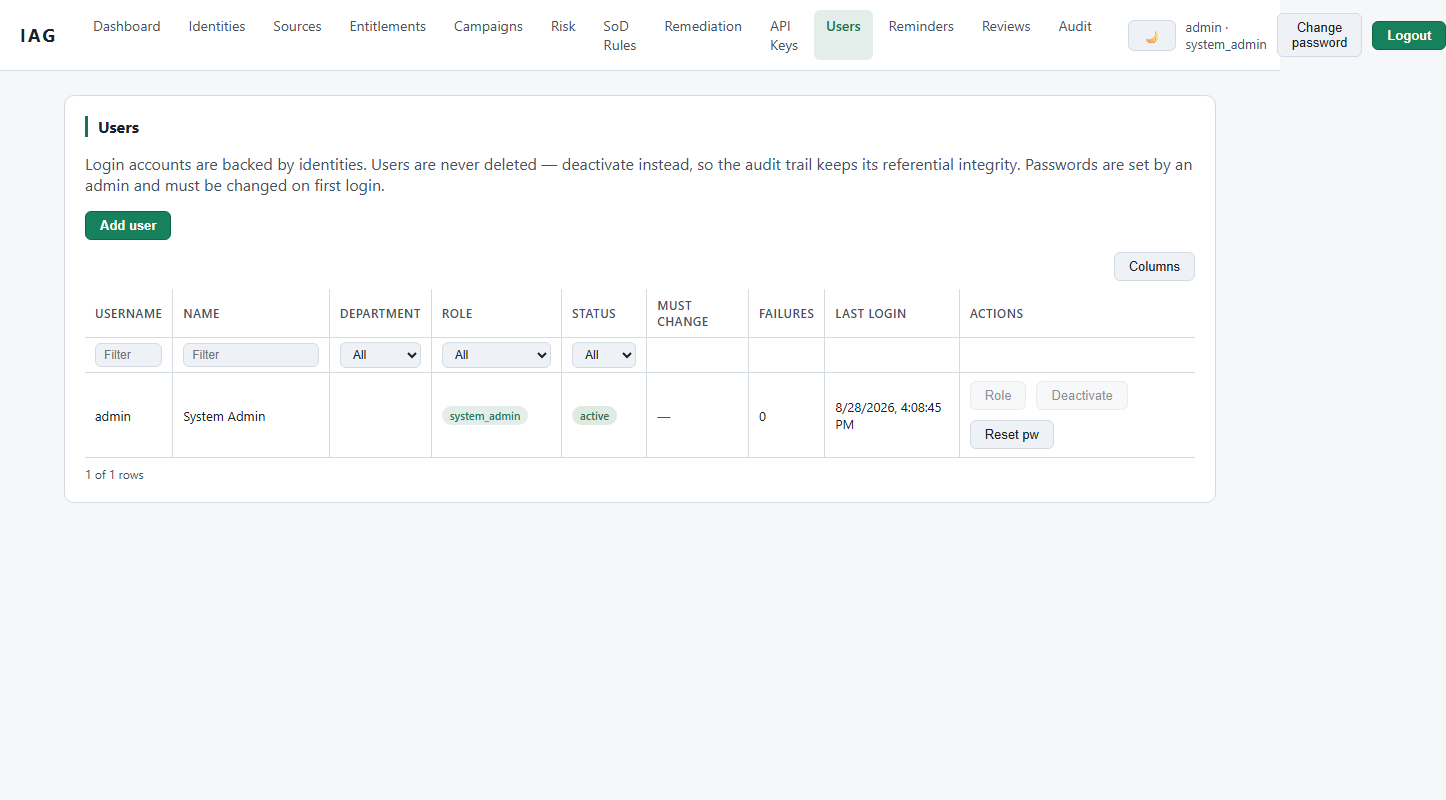This screenshot has height=800, width=1446.
Task: Click the system_admin role badge
Action: click(x=485, y=416)
